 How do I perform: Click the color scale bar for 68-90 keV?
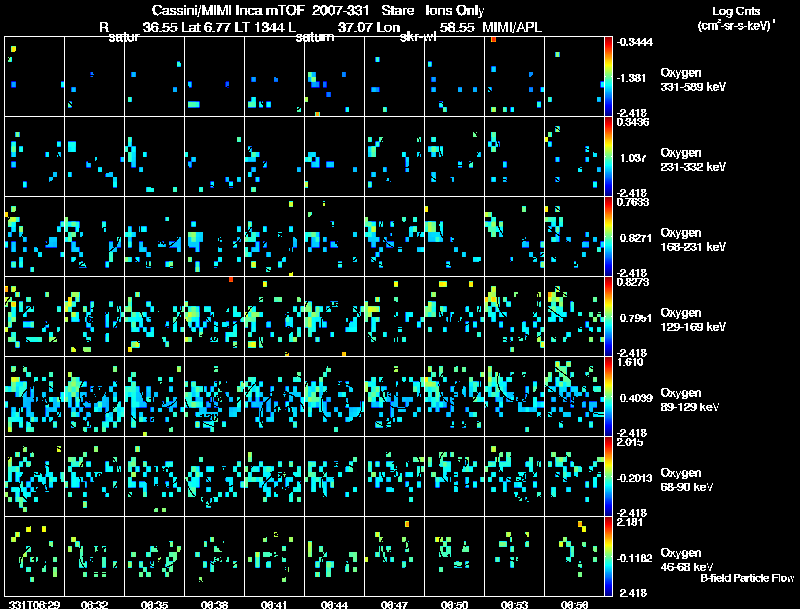pos(608,477)
